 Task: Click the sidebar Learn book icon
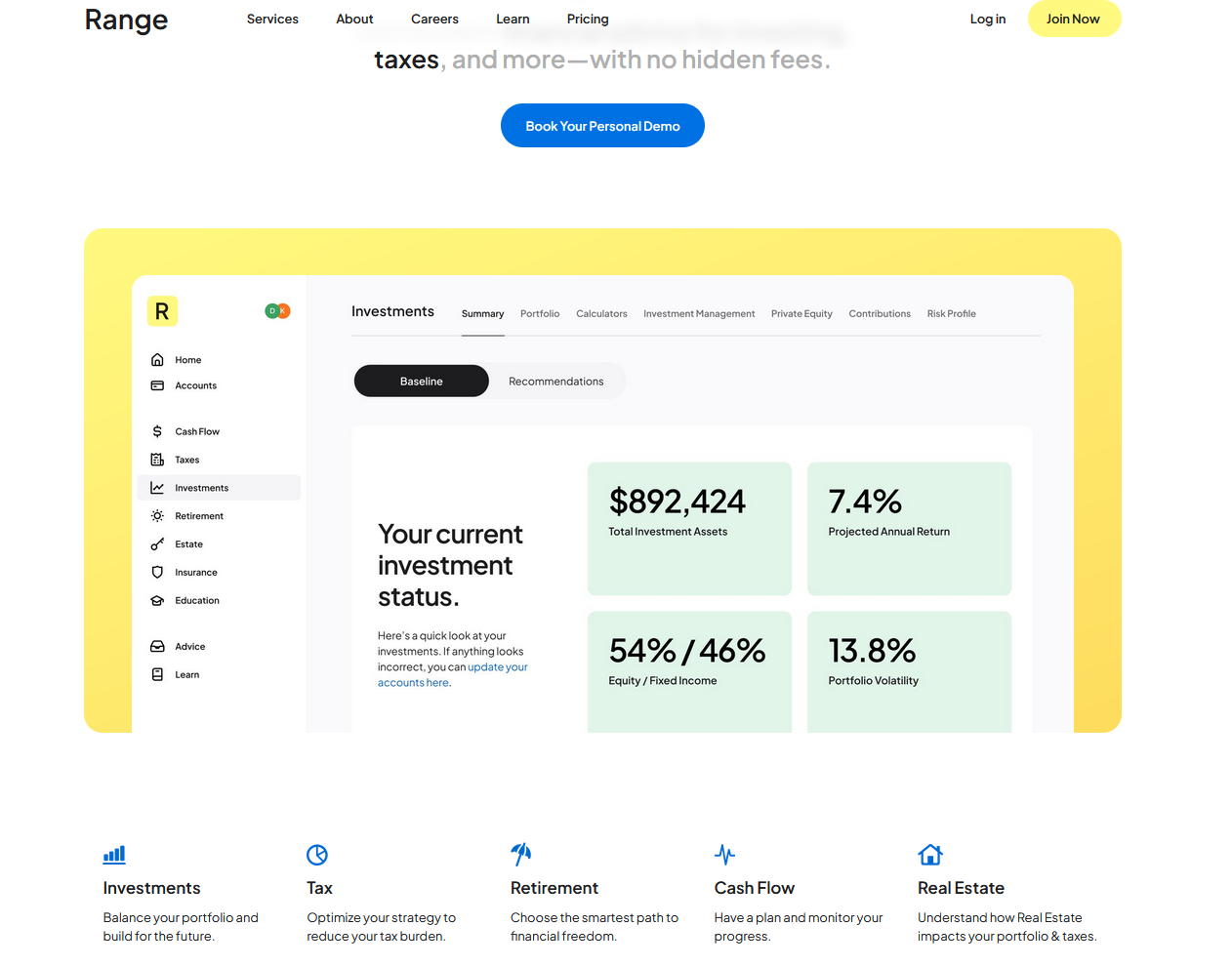[157, 675]
